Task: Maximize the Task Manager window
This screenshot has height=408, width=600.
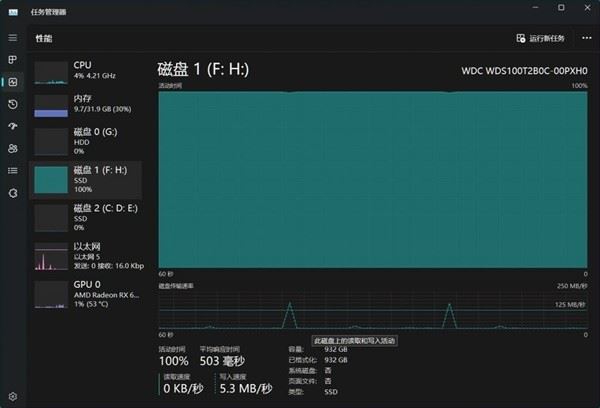Action: (x=561, y=8)
